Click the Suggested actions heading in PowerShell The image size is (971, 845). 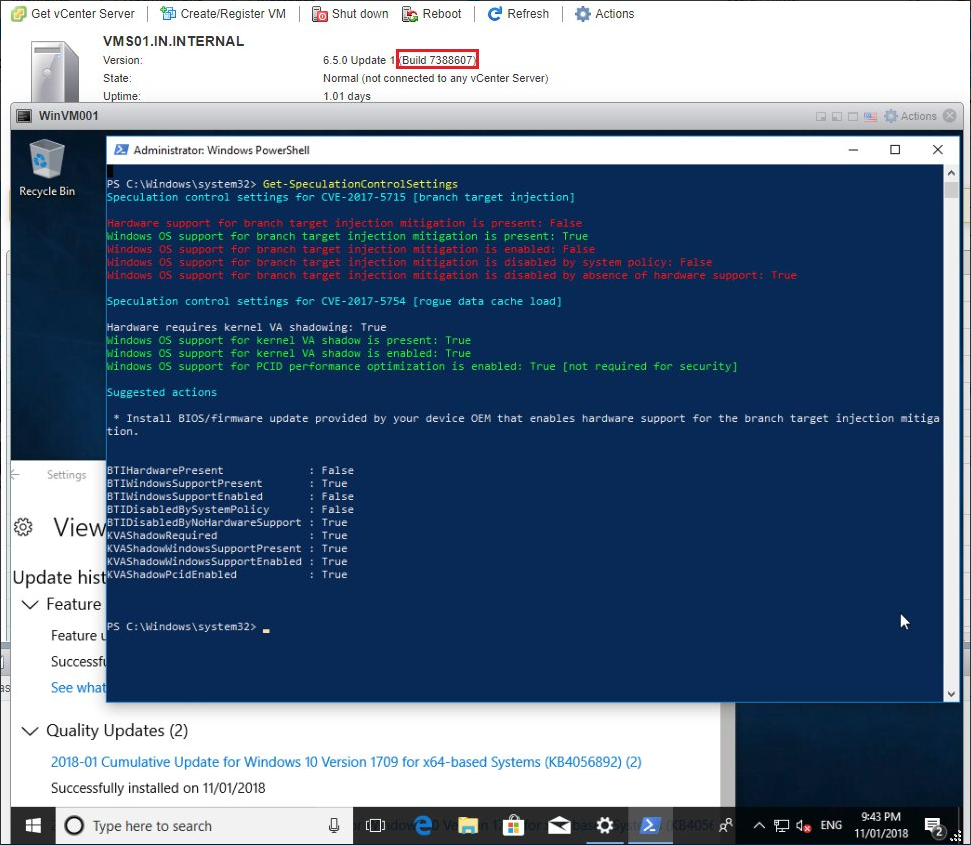point(162,392)
